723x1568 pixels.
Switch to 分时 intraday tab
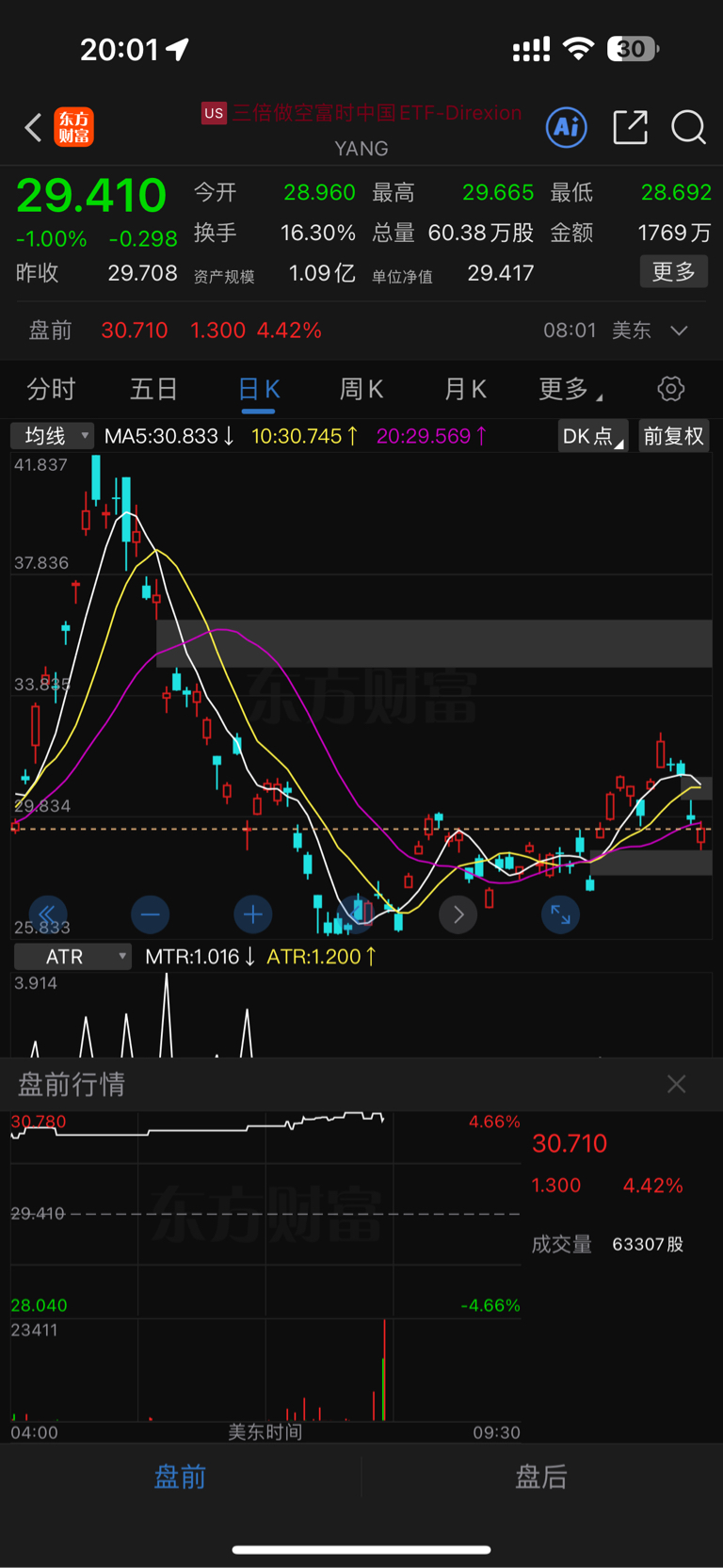coord(51,389)
